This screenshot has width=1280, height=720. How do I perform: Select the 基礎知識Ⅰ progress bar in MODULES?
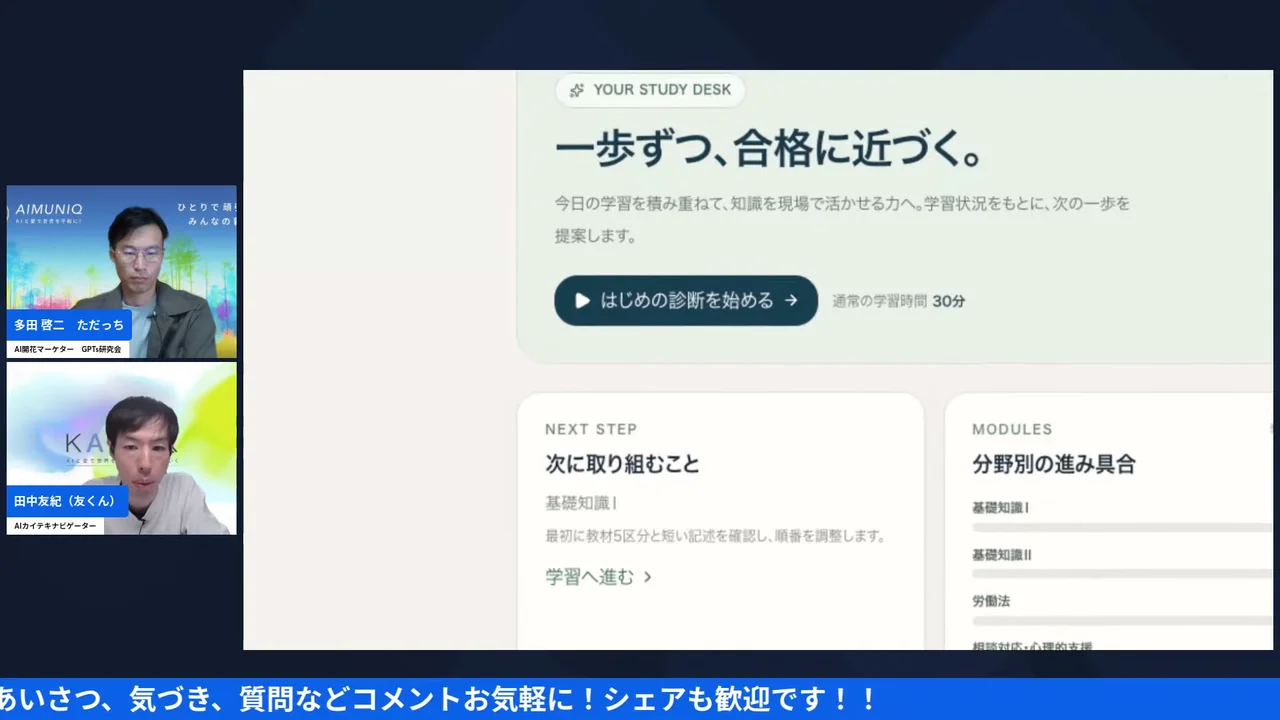pos(1122,527)
